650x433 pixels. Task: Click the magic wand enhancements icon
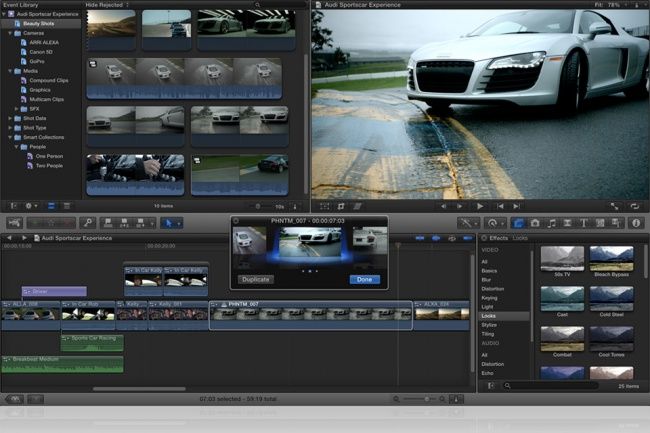469,223
